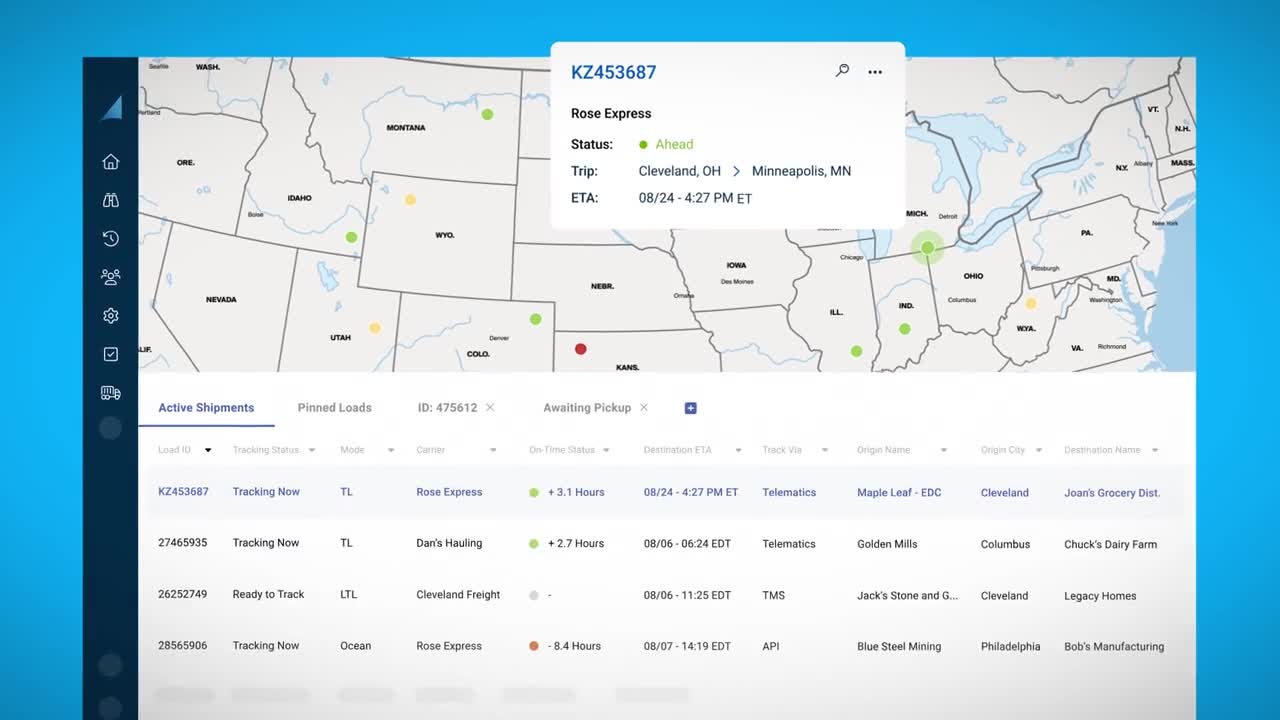Image resolution: width=1280 pixels, height=720 pixels.
Task: Add a new tab with plus icon
Action: click(690, 408)
